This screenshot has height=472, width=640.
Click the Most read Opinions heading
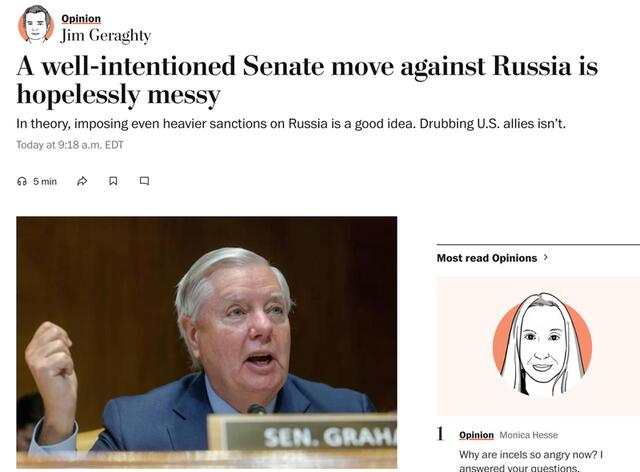click(x=487, y=258)
